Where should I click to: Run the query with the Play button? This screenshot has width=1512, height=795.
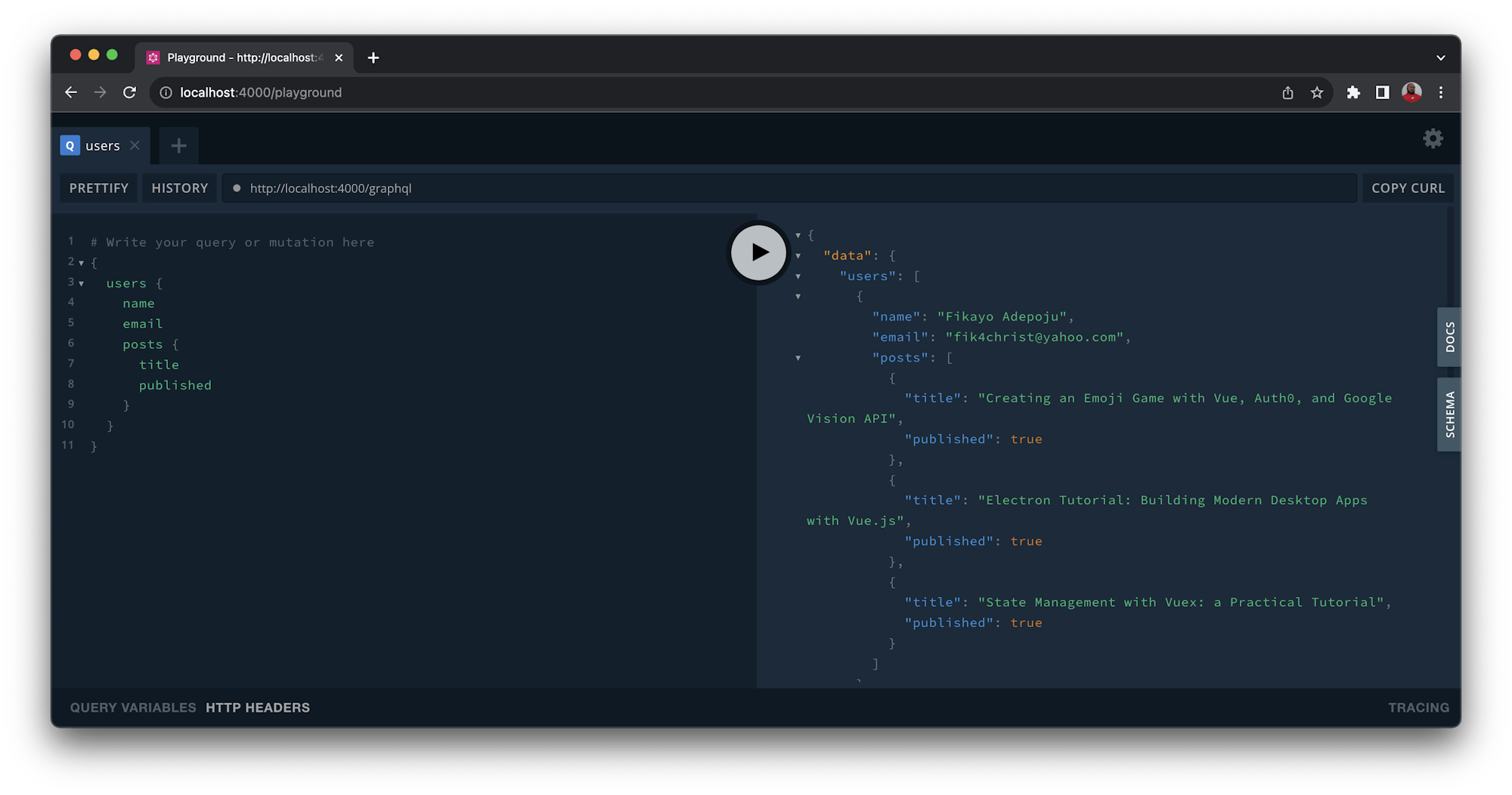[x=758, y=253]
